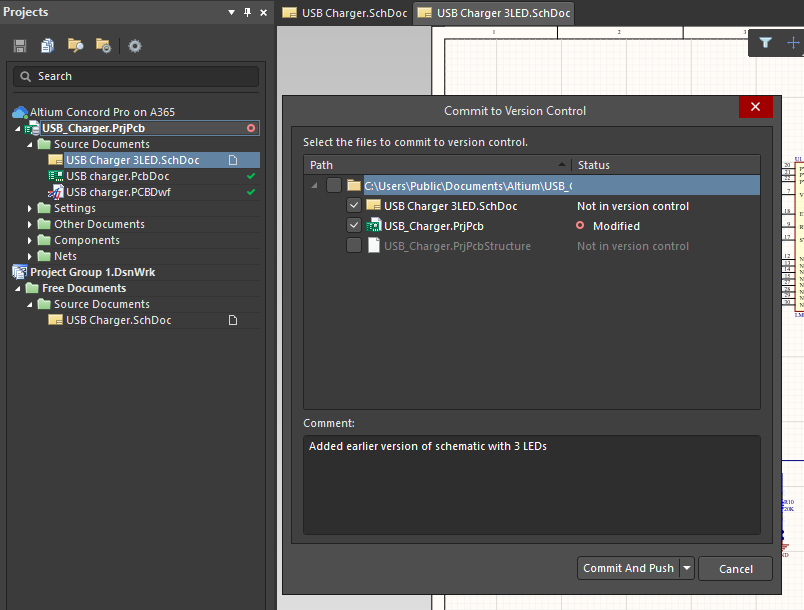Click PCBDwf drawing icon in project tree
The width and height of the screenshot is (804, 610).
pos(56,192)
